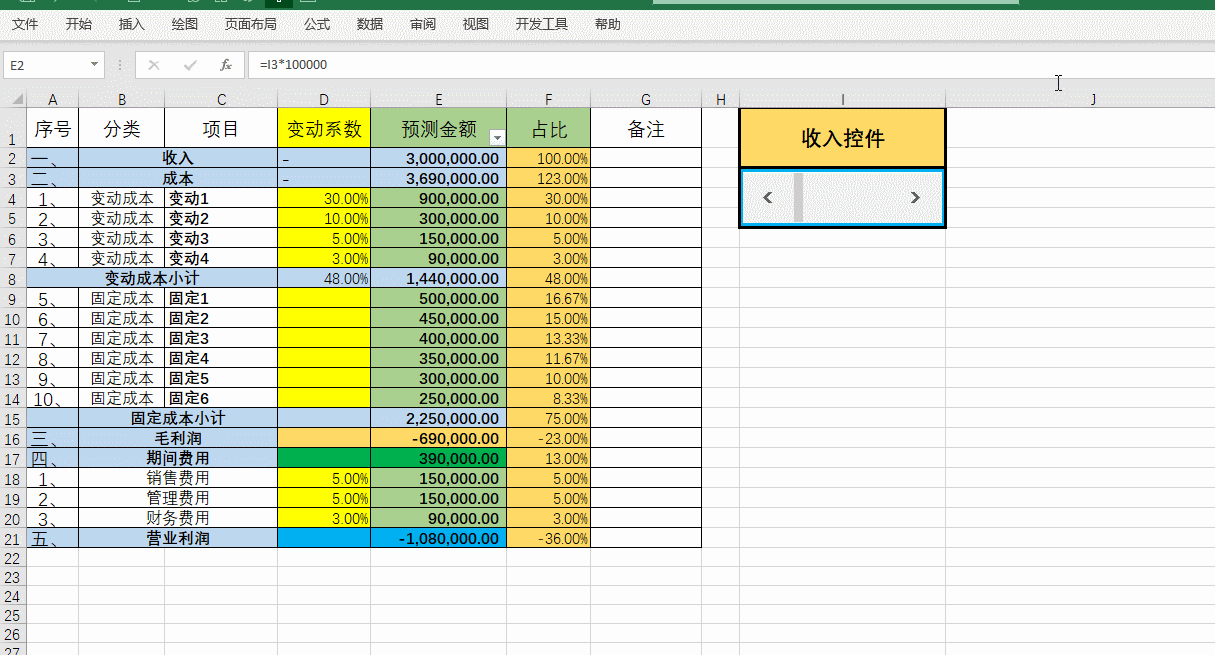Click the 期间费用 label cell
This screenshot has height=655, width=1215.
pyautogui.click(x=178, y=458)
